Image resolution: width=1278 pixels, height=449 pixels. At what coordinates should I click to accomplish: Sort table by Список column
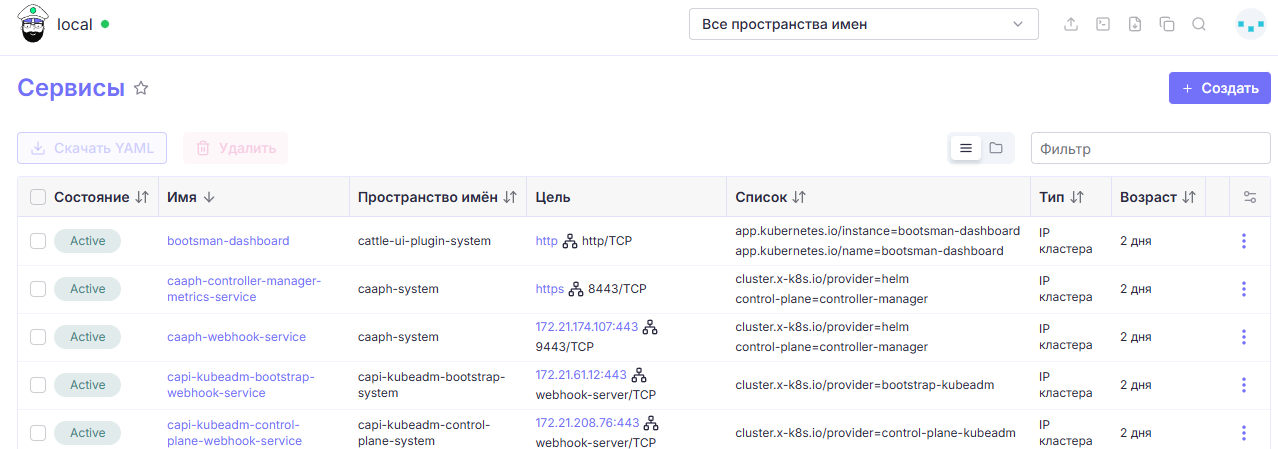pos(770,197)
